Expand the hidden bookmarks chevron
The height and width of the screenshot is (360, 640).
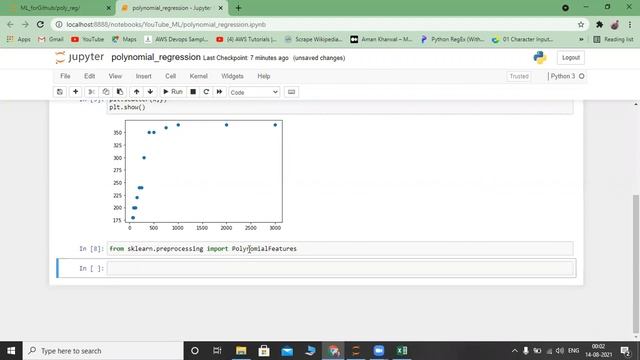pyautogui.click(x=581, y=39)
